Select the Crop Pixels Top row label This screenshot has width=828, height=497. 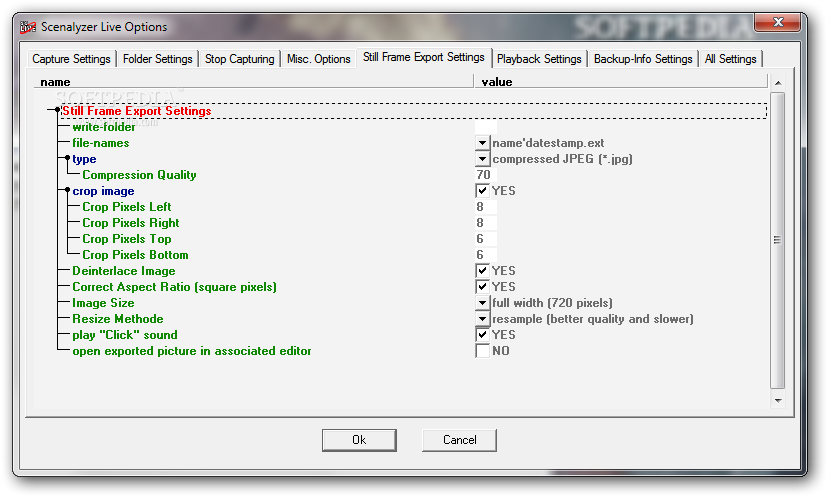click(127, 239)
